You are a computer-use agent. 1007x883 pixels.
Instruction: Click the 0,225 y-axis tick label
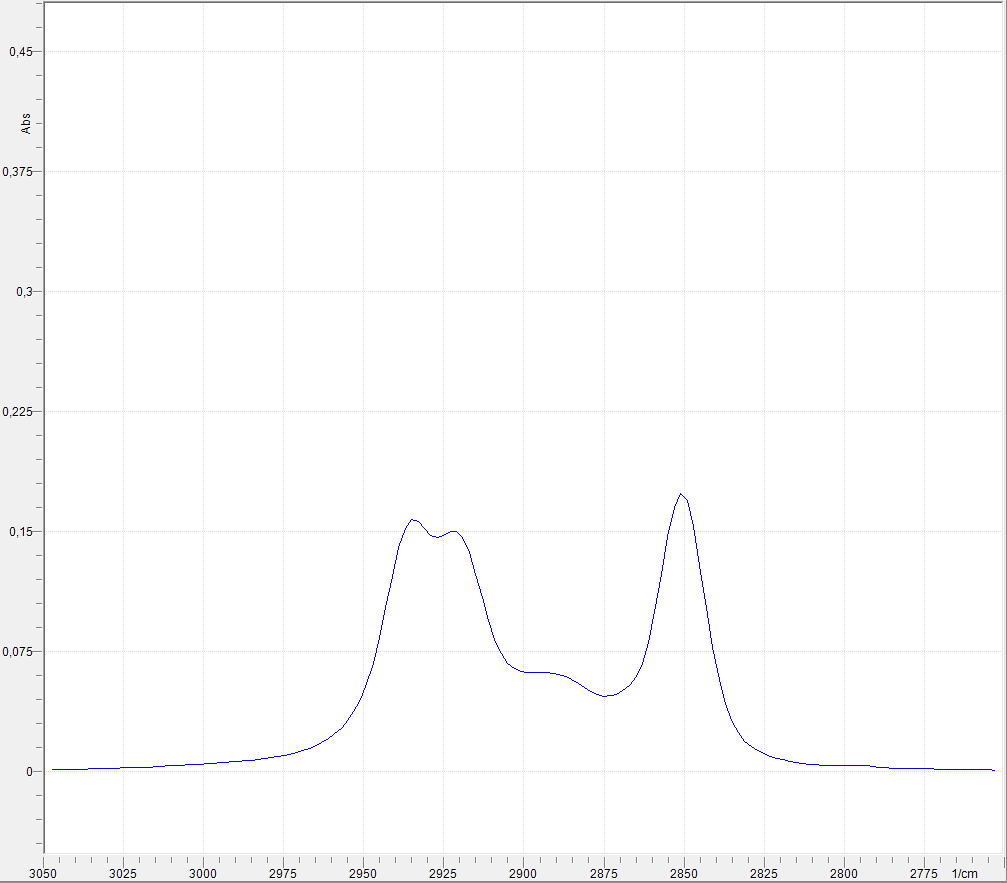[19, 412]
